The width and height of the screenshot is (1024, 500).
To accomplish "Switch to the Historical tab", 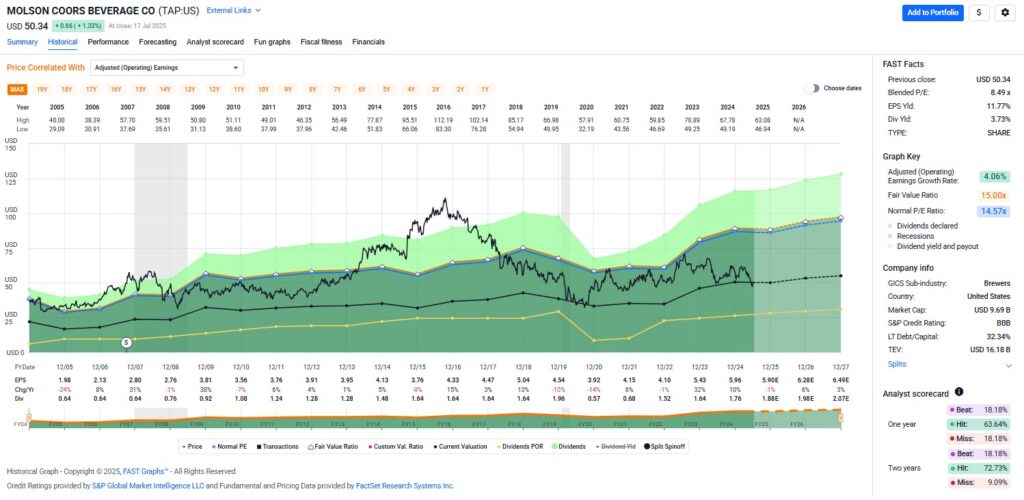I will [63, 42].
